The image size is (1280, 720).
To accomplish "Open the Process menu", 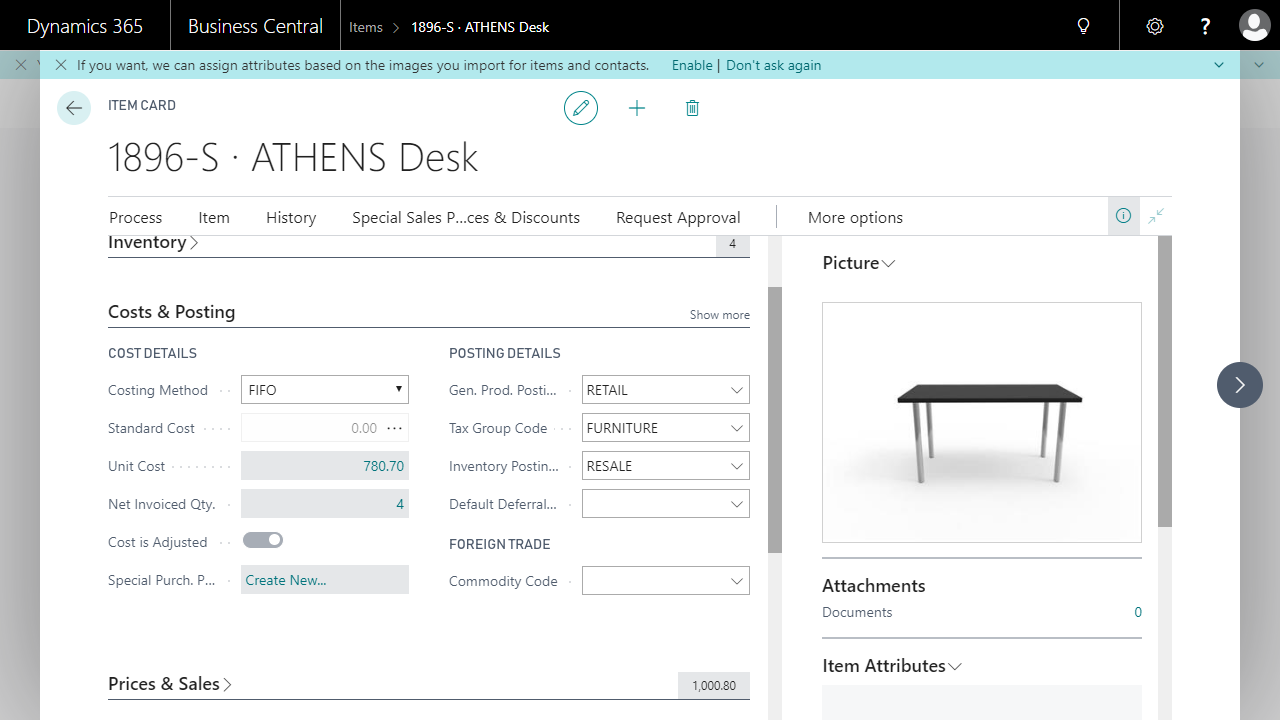I will click(x=135, y=217).
